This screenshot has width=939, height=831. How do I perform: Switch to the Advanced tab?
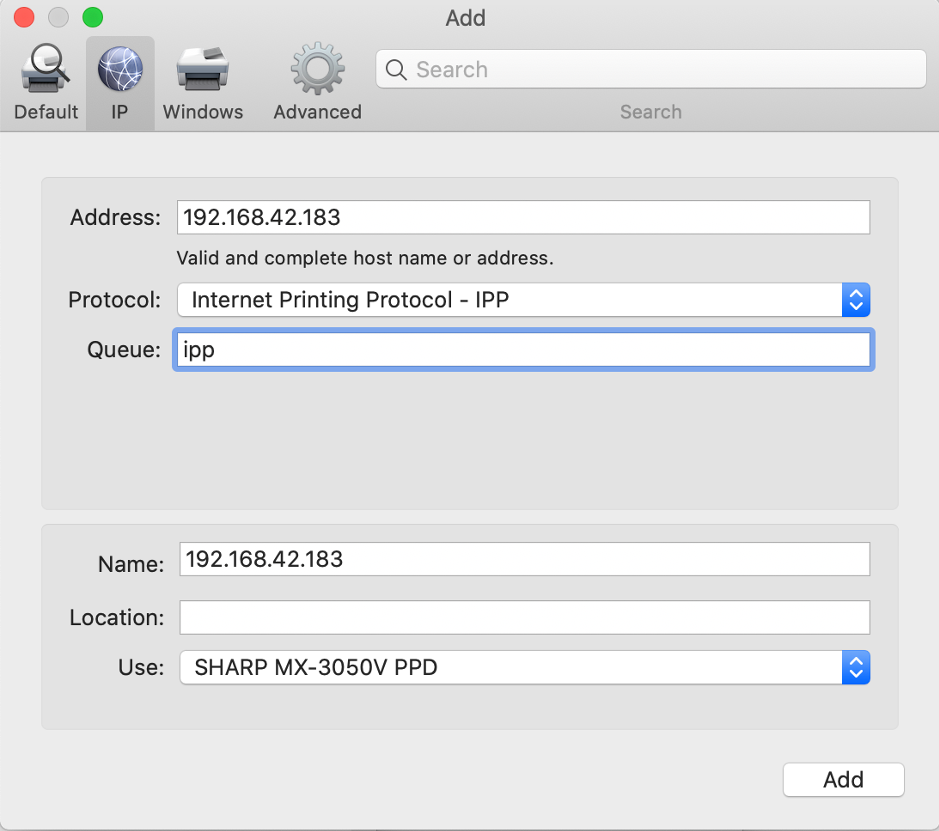(316, 80)
